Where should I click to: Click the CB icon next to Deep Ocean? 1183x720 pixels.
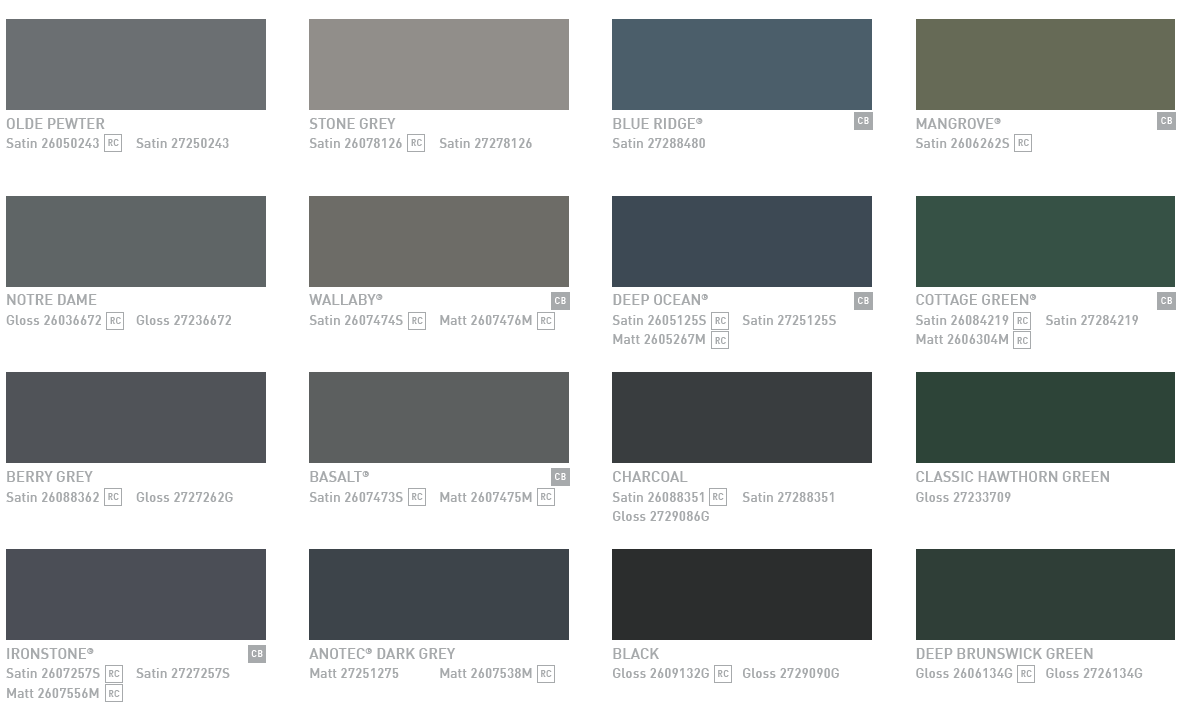(863, 301)
